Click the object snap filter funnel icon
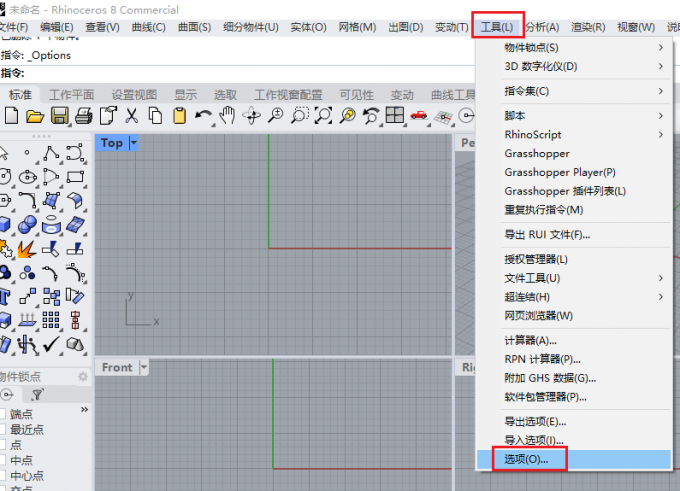 [x=38, y=395]
